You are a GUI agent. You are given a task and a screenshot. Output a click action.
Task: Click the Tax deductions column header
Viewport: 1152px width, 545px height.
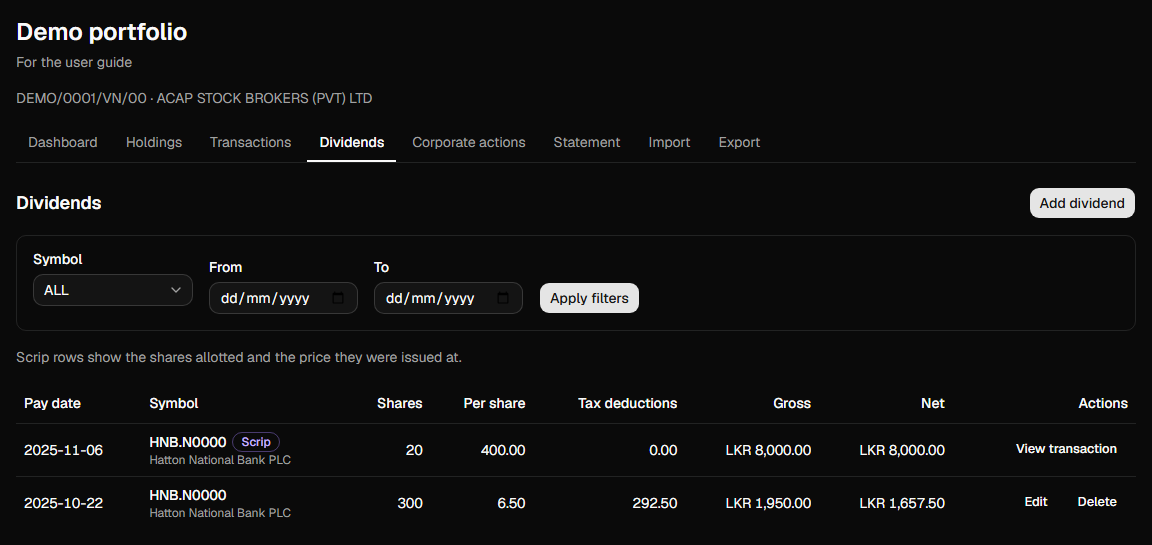point(627,403)
